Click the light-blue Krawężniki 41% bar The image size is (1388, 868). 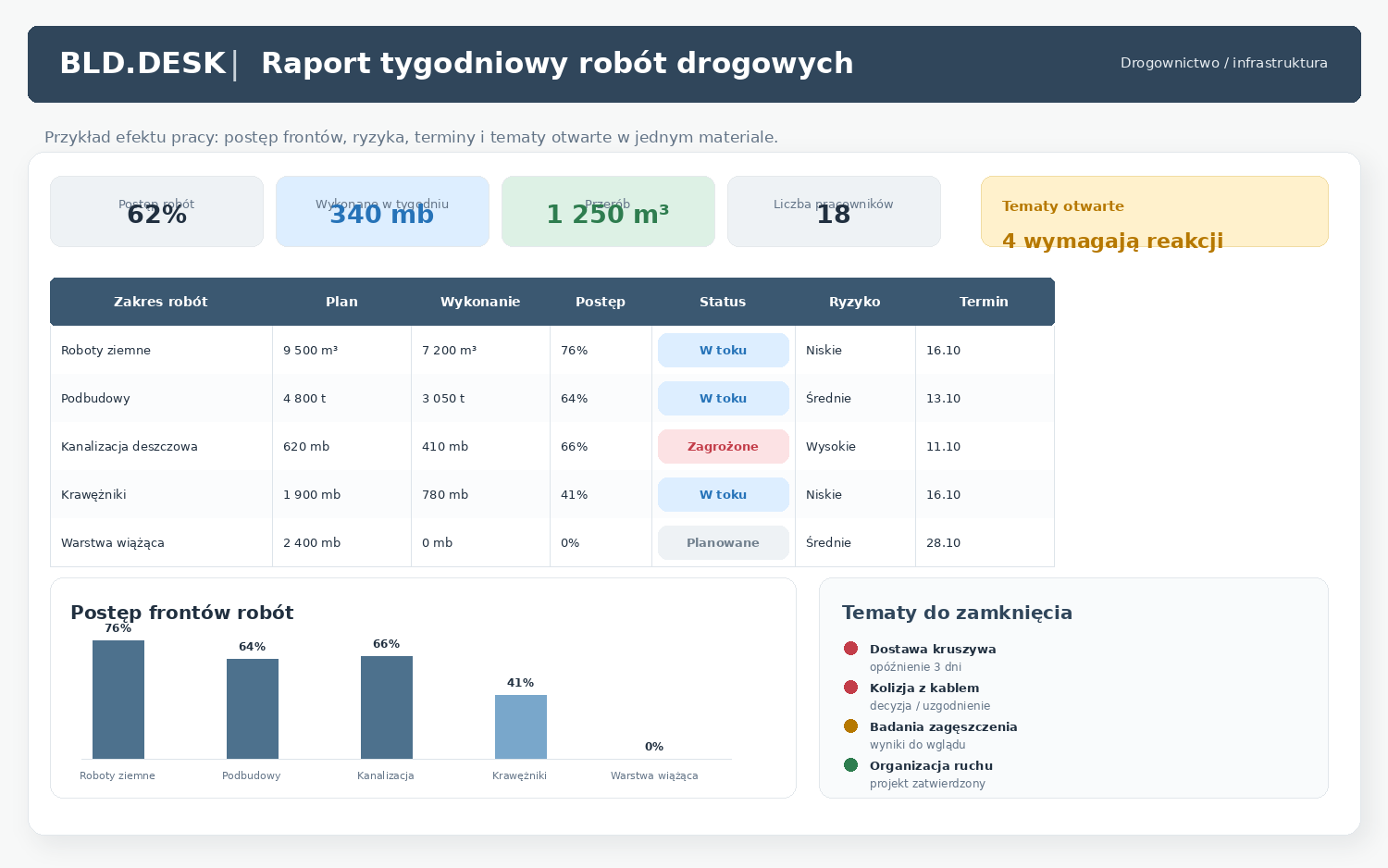tap(521, 726)
